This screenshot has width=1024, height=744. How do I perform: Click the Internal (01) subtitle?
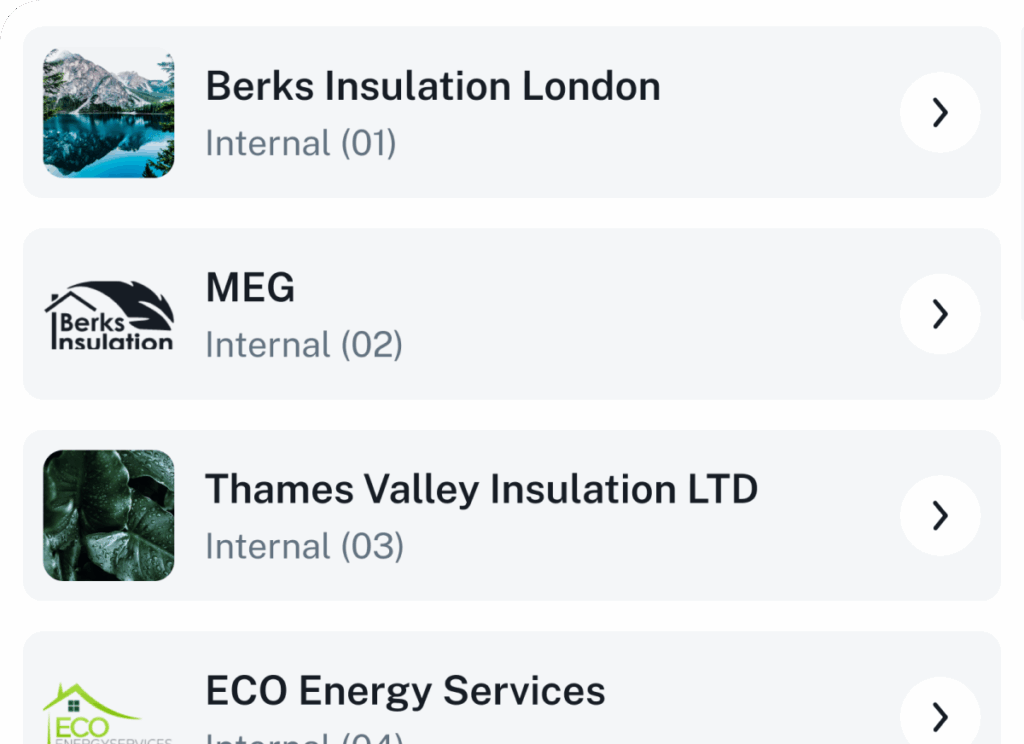point(301,143)
